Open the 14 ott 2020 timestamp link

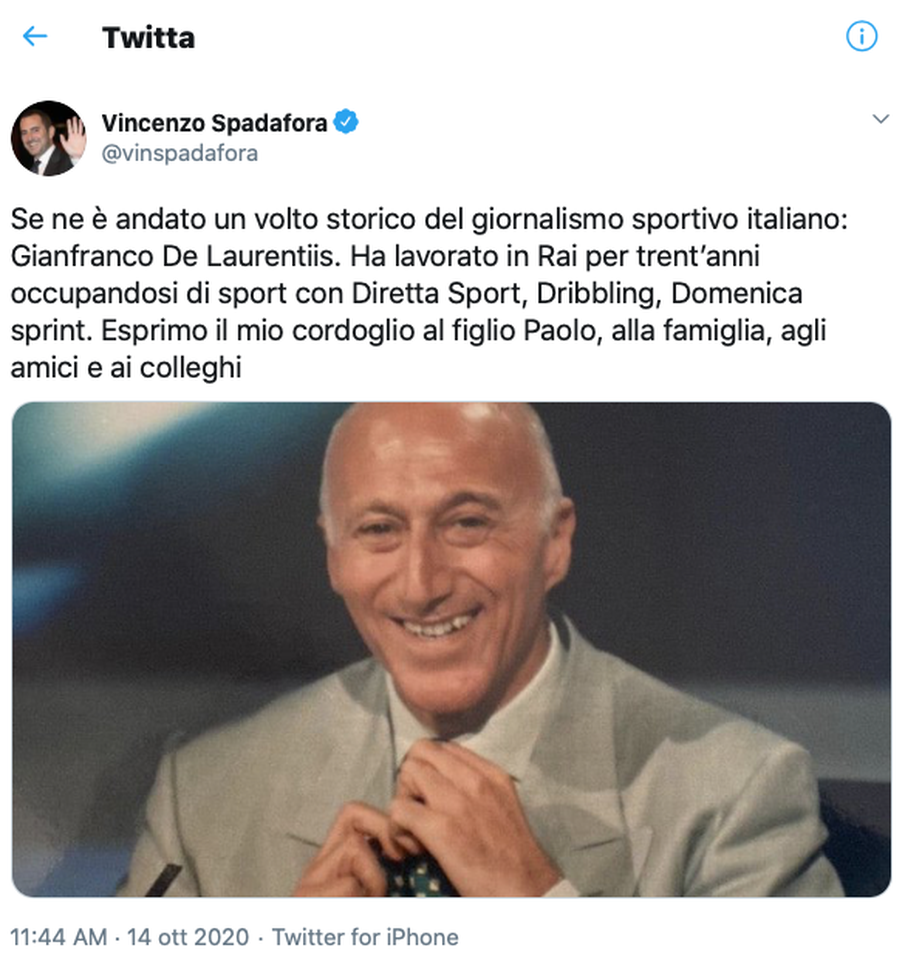coord(188,938)
